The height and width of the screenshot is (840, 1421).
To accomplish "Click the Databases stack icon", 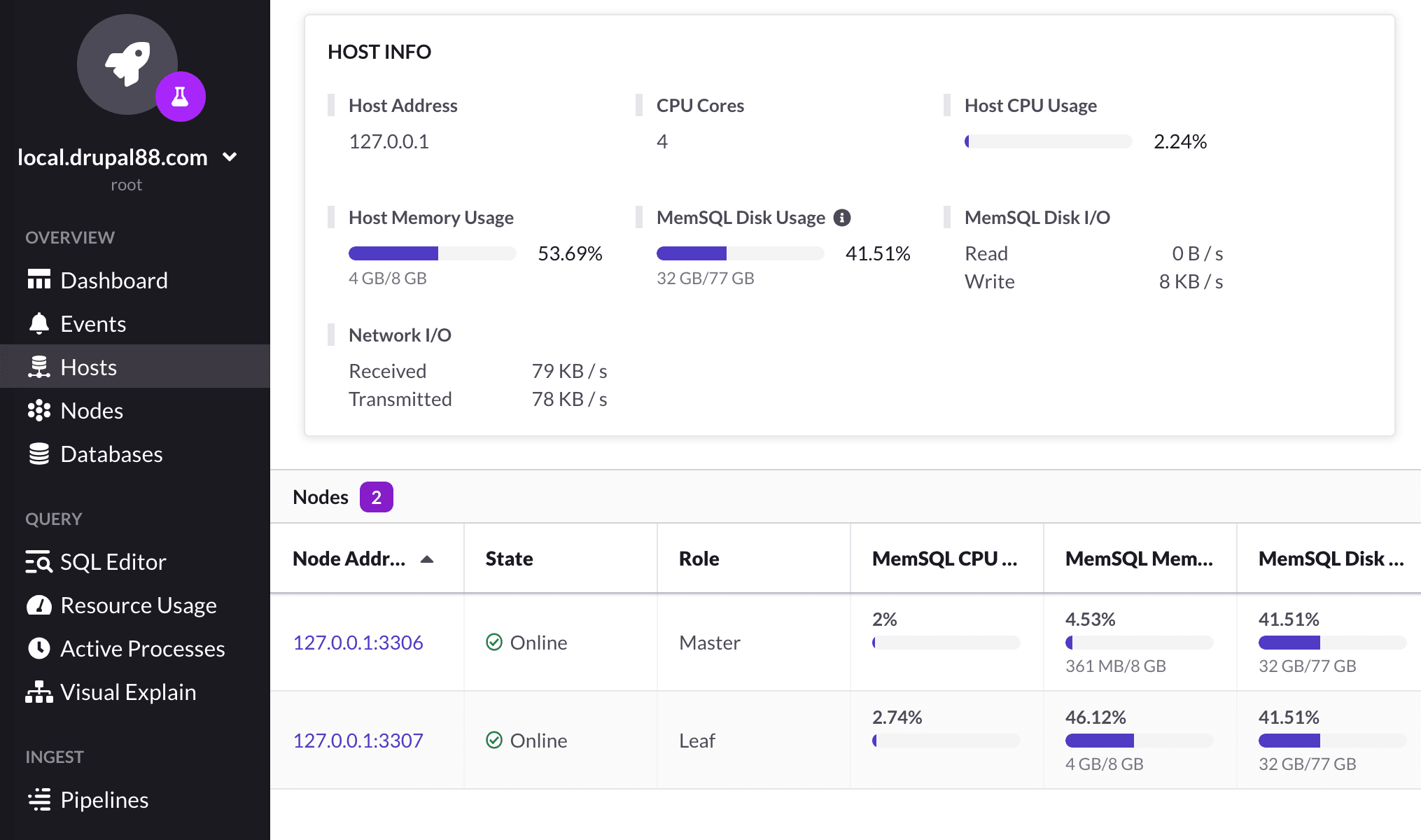I will pyautogui.click(x=39, y=454).
